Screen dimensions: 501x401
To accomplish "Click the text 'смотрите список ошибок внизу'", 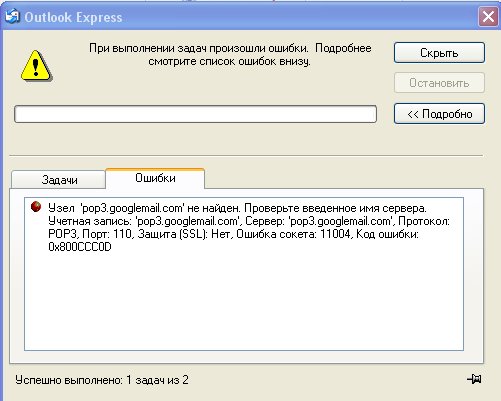I will pyautogui.click(x=229, y=62).
